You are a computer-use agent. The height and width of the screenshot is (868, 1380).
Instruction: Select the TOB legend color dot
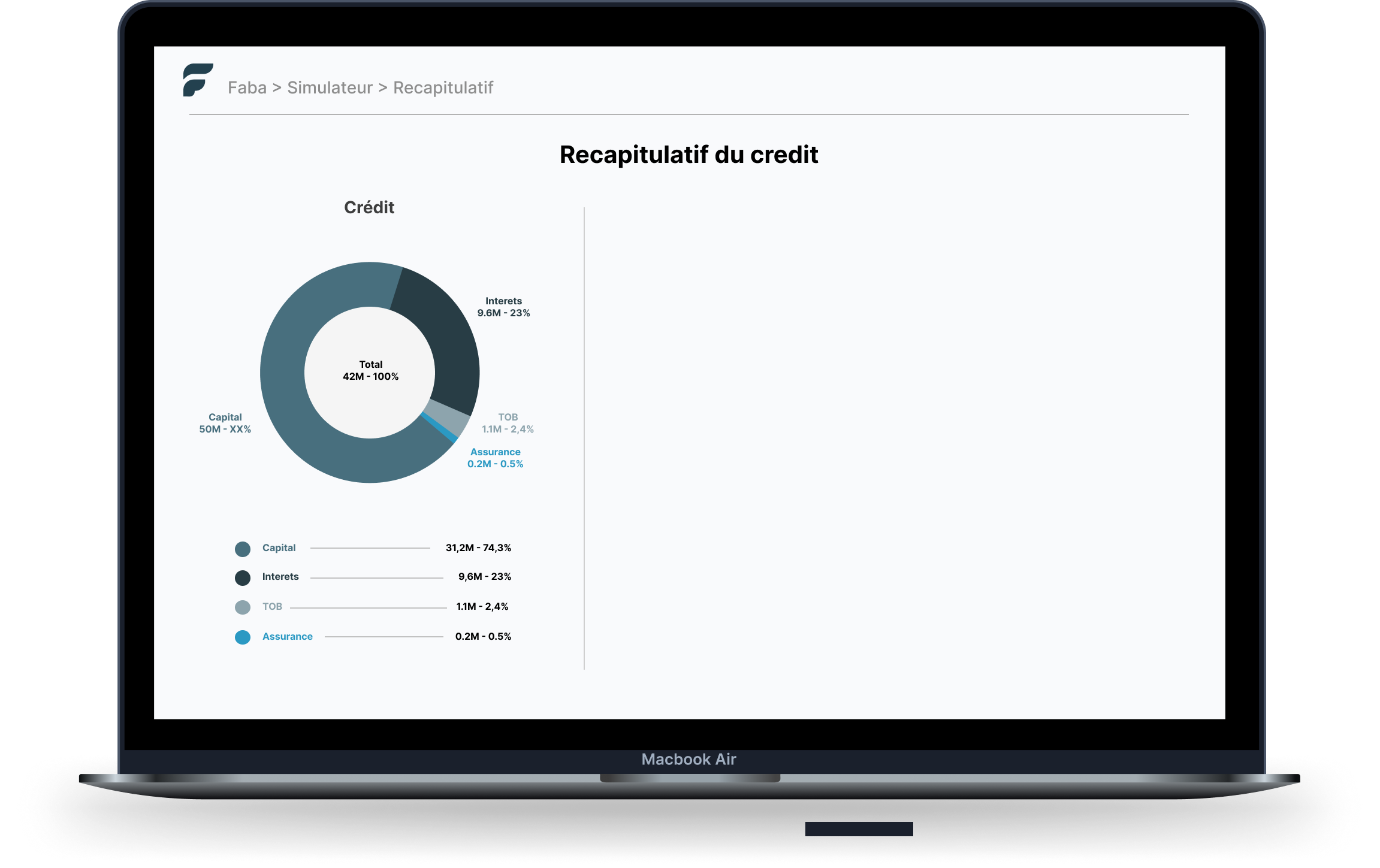pyautogui.click(x=242, y=607)
